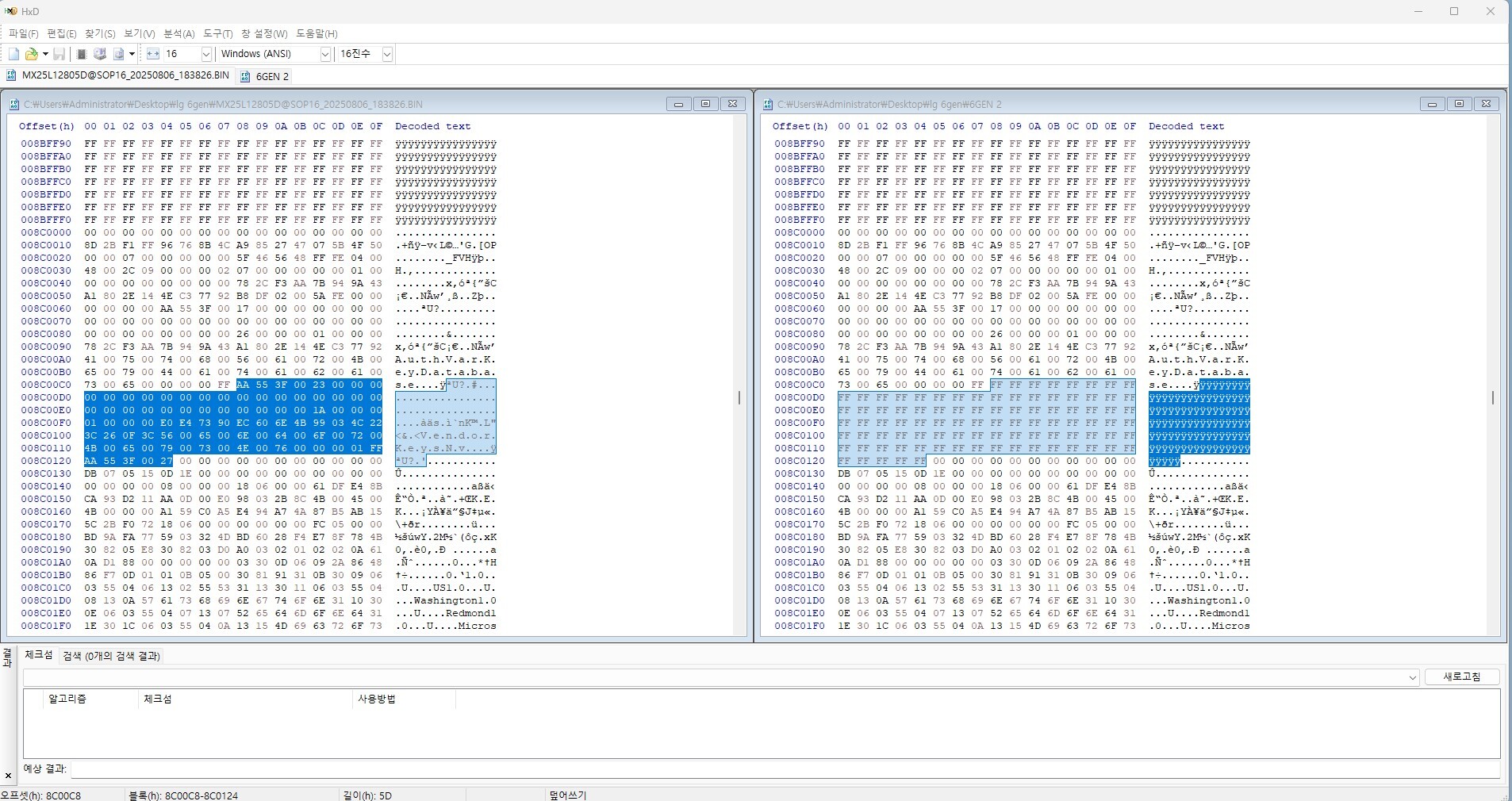
Task: Open the bytes per row dropdown showing 16
Action: 206,54
